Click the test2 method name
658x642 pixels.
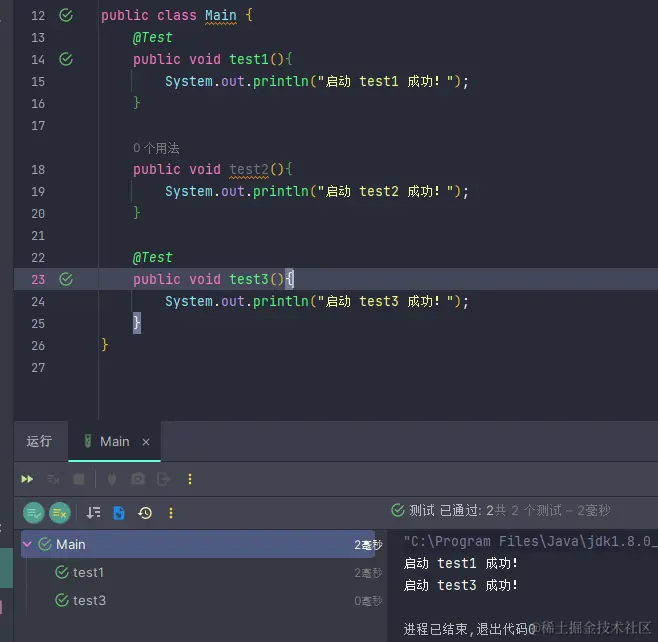249,170
